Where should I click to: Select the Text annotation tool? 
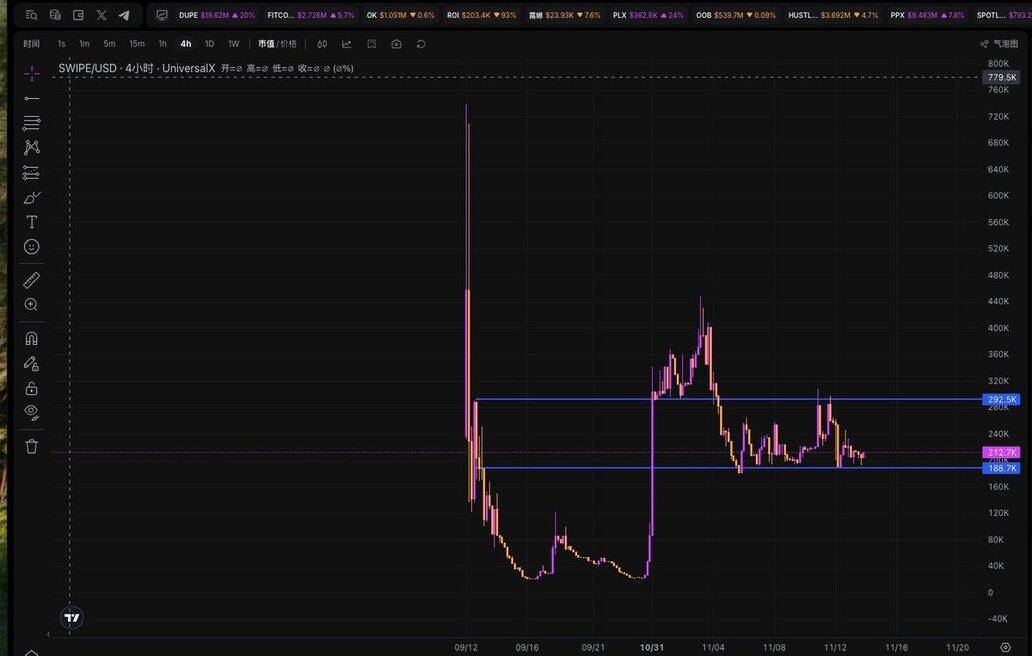(x=32, y=222)
